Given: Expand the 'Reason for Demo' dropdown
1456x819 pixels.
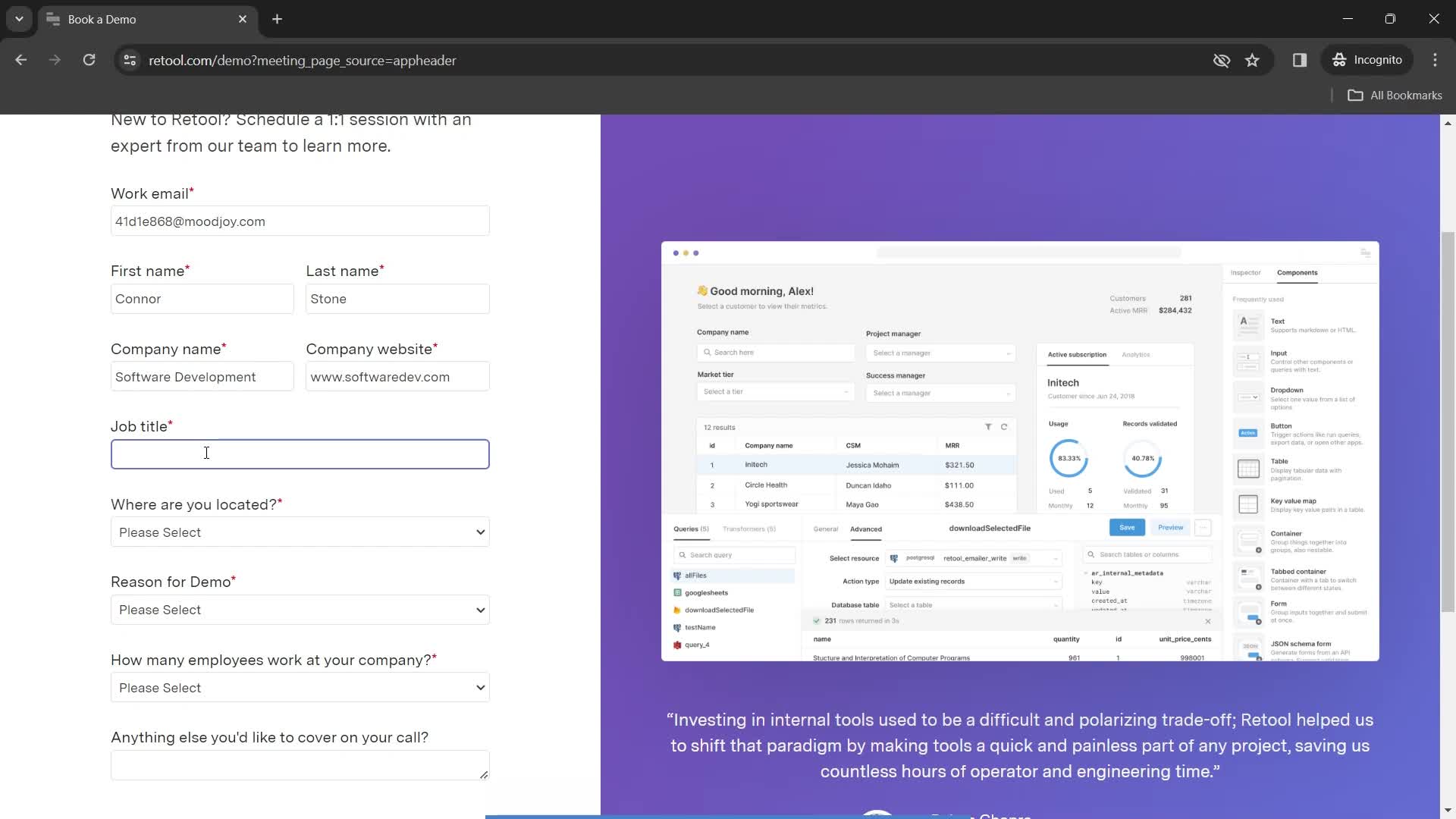Looking at the screenshot, I should pos(300,609).
